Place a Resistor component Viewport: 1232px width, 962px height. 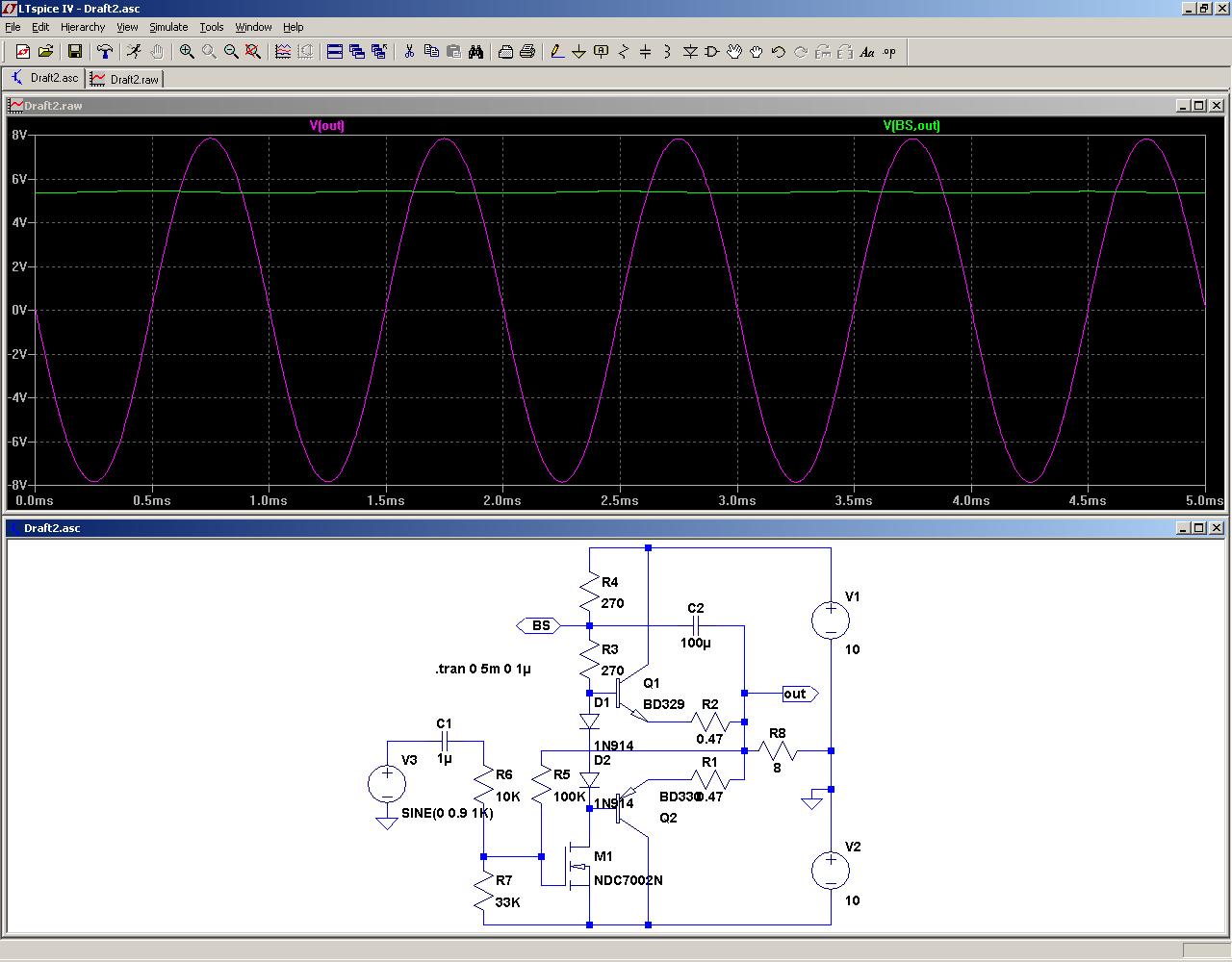624,52
